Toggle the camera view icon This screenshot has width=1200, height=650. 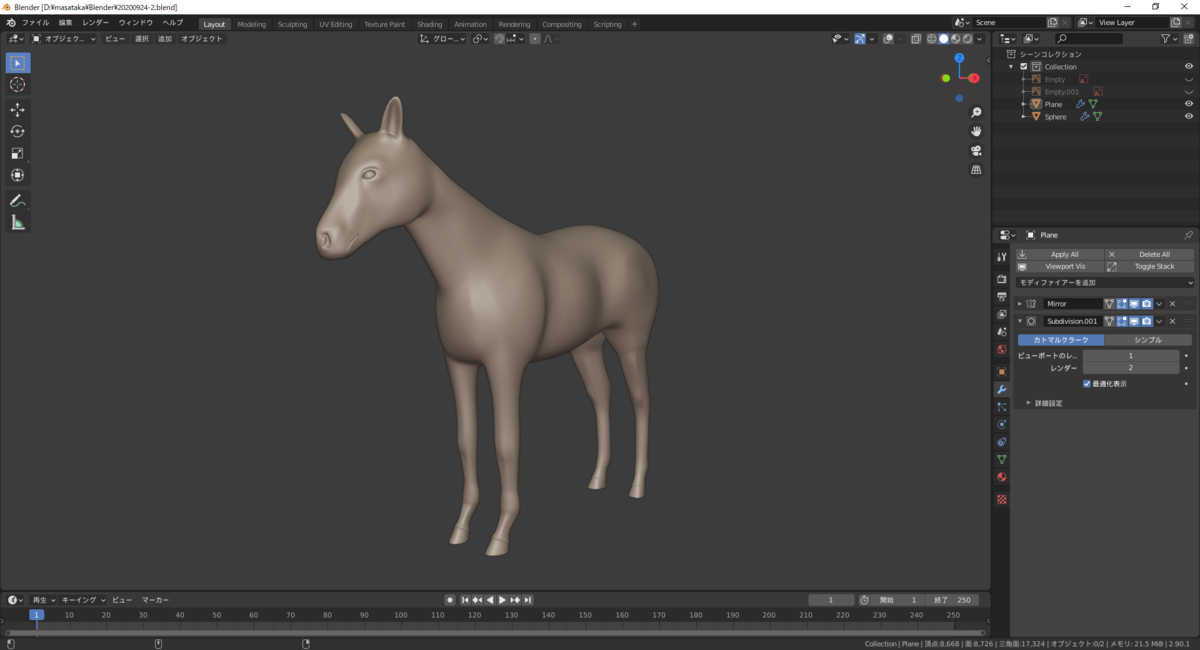(976, 150)
